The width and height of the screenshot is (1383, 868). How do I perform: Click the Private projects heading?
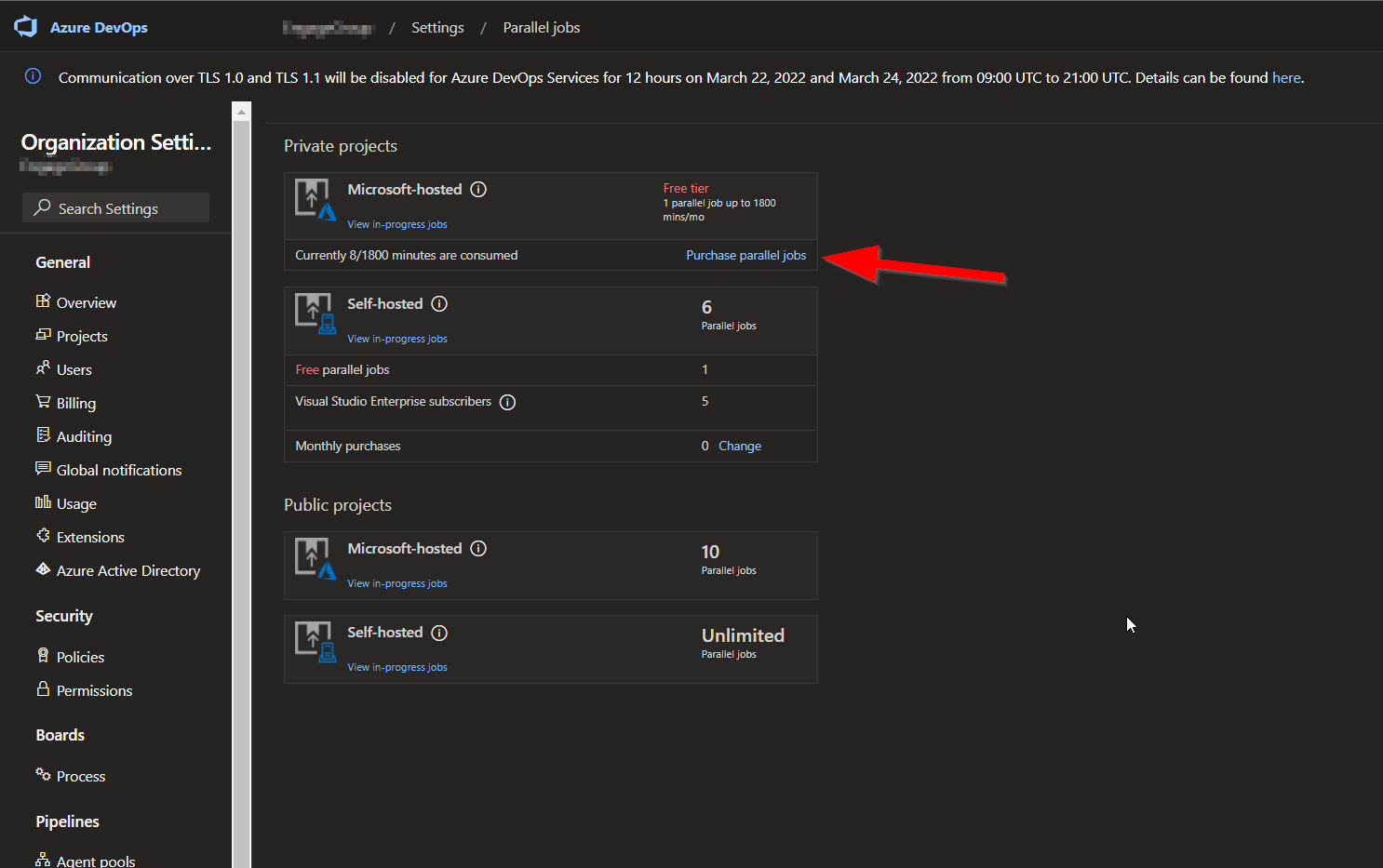pyautogui.click(x=341, y=146)
